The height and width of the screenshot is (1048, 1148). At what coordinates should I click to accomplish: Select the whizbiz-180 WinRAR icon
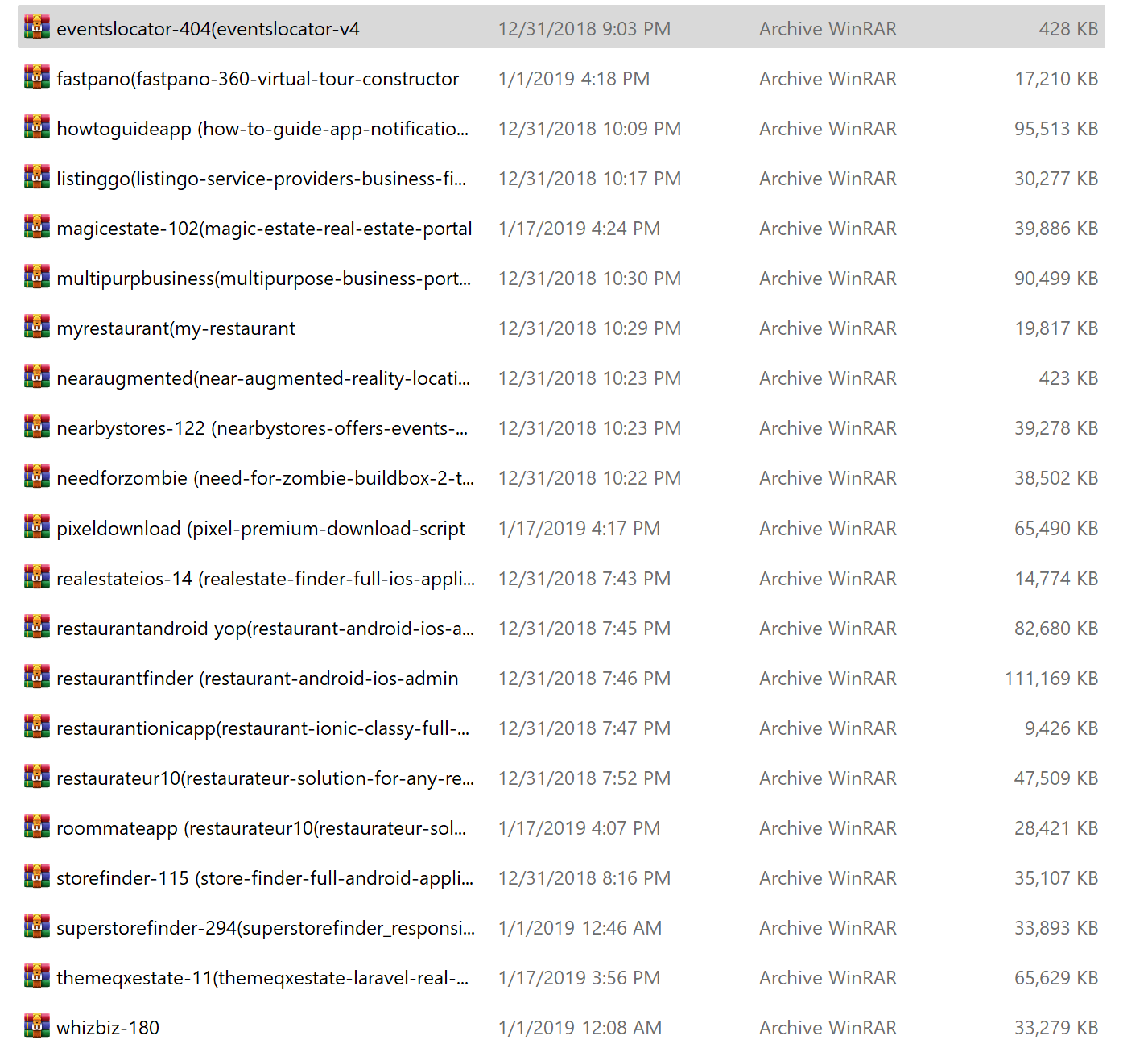click(x=37, y=1026)
